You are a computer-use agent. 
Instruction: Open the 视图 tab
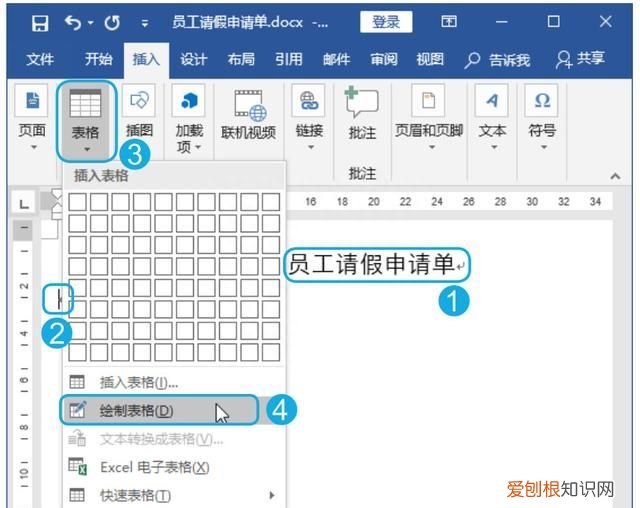430,60
